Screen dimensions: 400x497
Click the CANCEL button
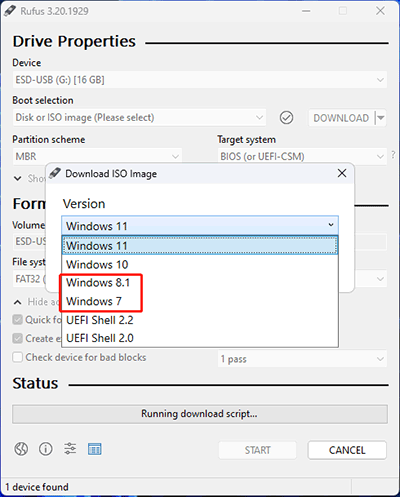[x=347, y=450]
